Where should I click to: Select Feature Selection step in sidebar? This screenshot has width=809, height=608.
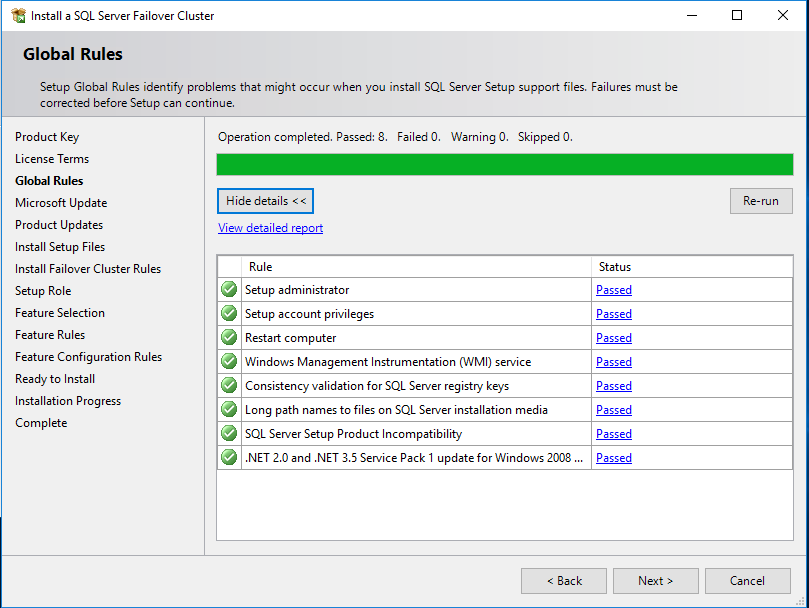[60, 313]
